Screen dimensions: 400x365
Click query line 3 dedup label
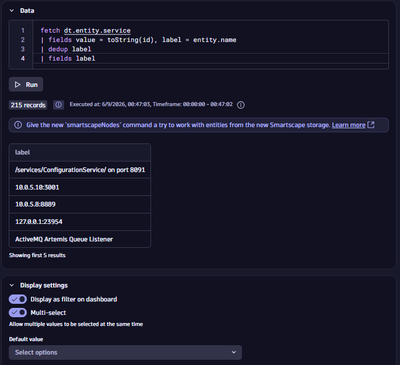tap(66, 49)
